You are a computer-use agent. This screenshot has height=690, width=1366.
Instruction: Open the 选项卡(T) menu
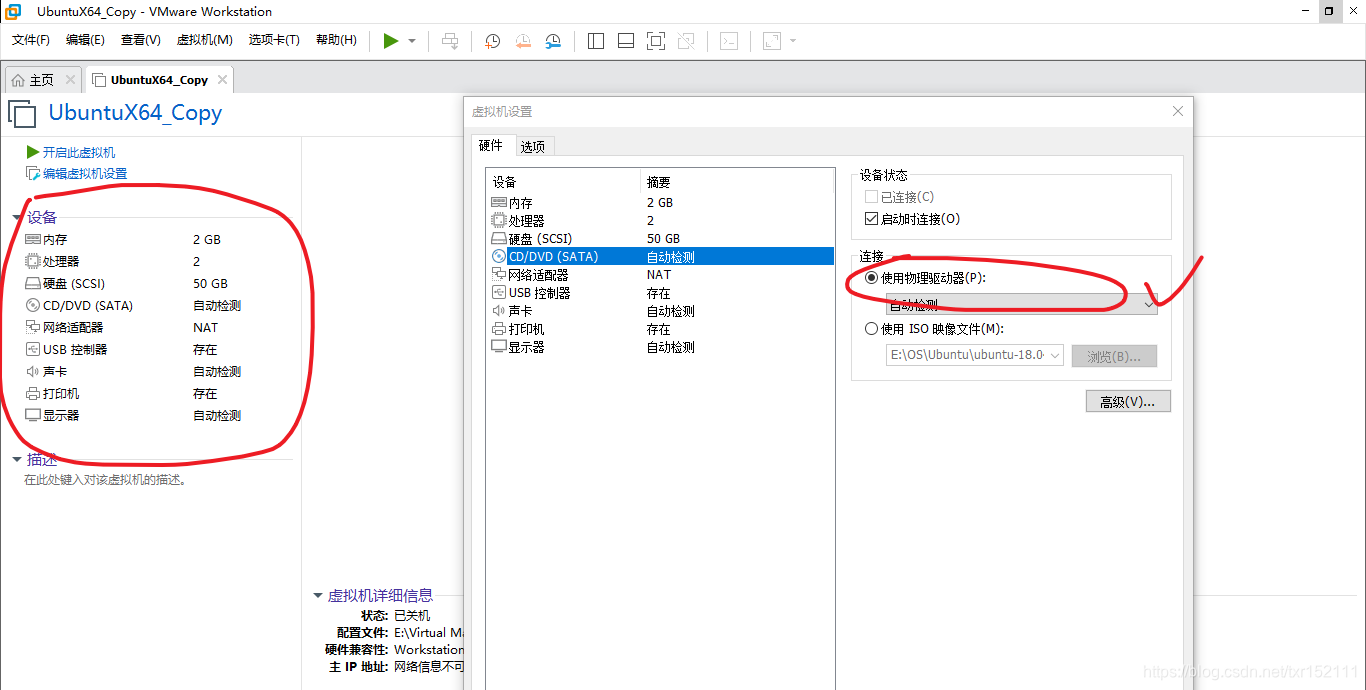pos(274,40)
